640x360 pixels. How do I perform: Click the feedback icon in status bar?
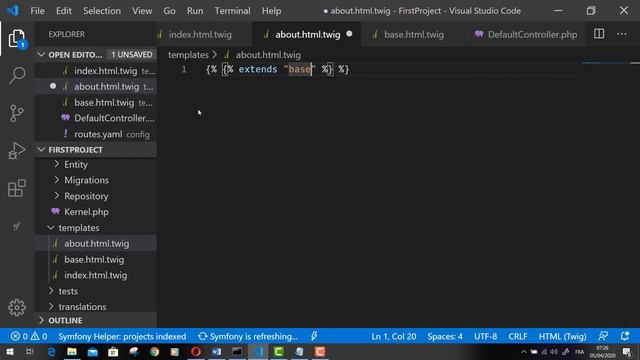[x=603, y=336]
